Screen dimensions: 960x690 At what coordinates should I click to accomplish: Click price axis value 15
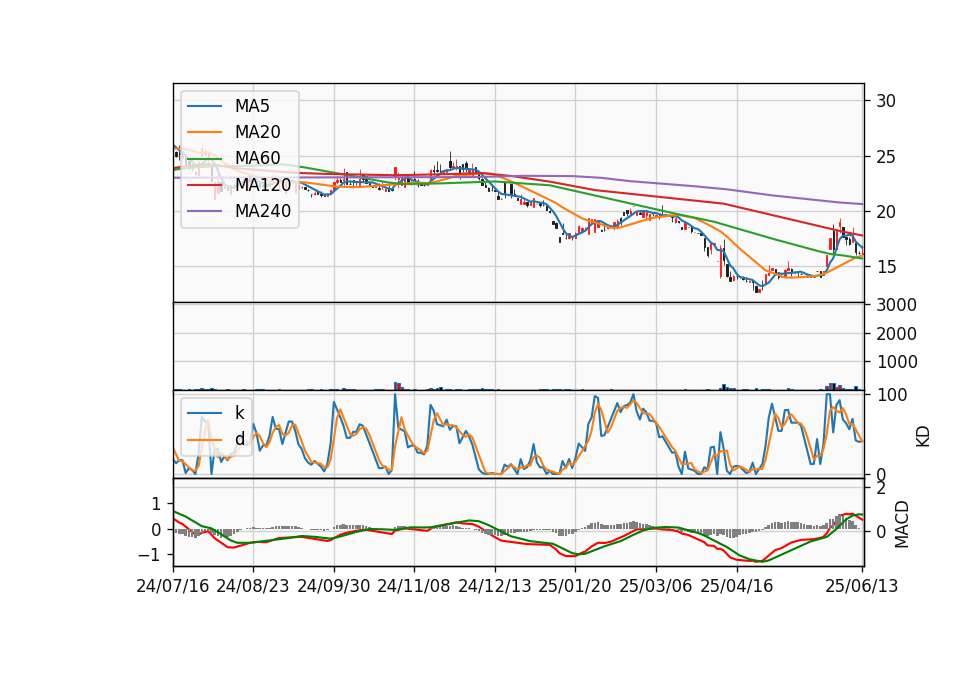tap(885, 267)
